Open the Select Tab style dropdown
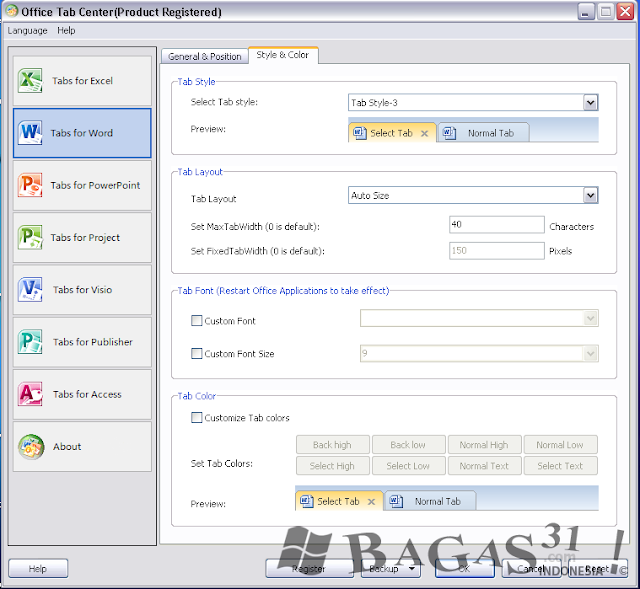Screen dimensions: 640x589 (590, 102)
